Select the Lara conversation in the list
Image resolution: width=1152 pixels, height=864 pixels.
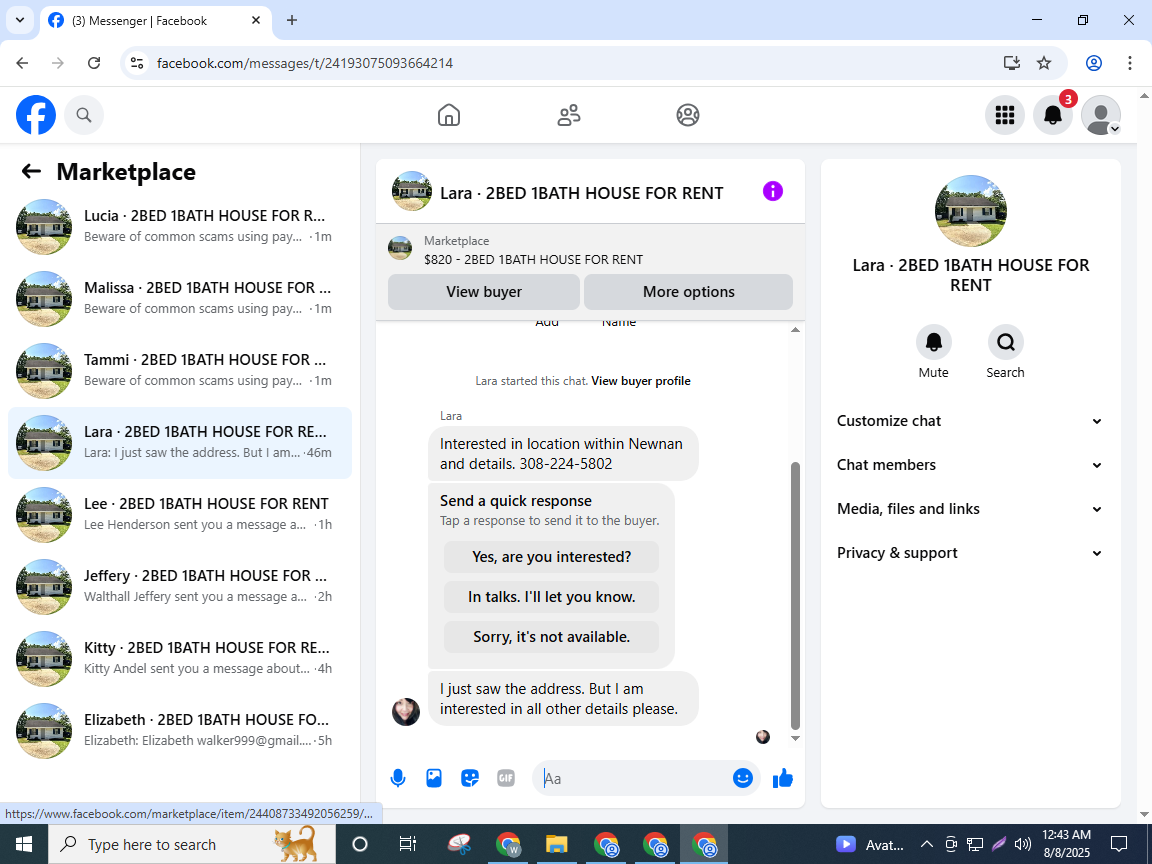tap(180, 442)
